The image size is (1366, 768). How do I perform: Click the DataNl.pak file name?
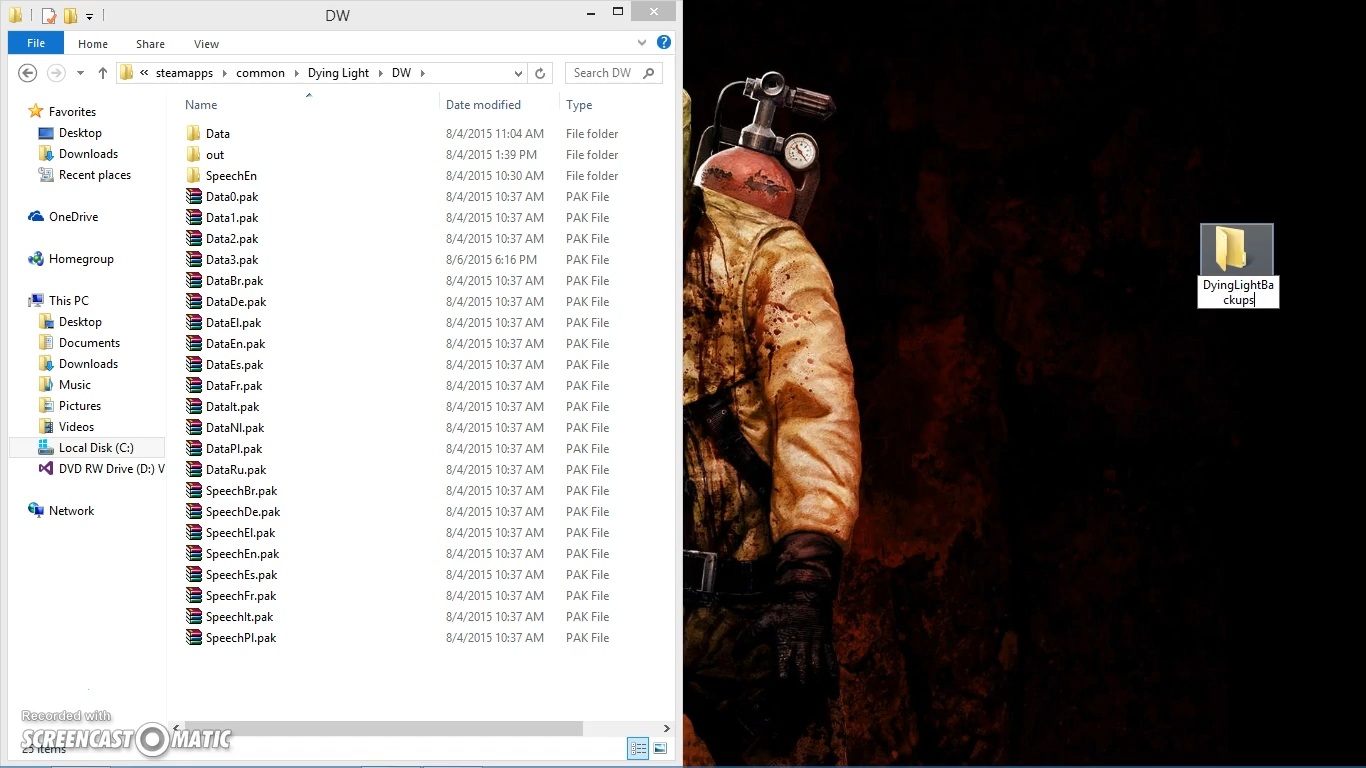235,428
